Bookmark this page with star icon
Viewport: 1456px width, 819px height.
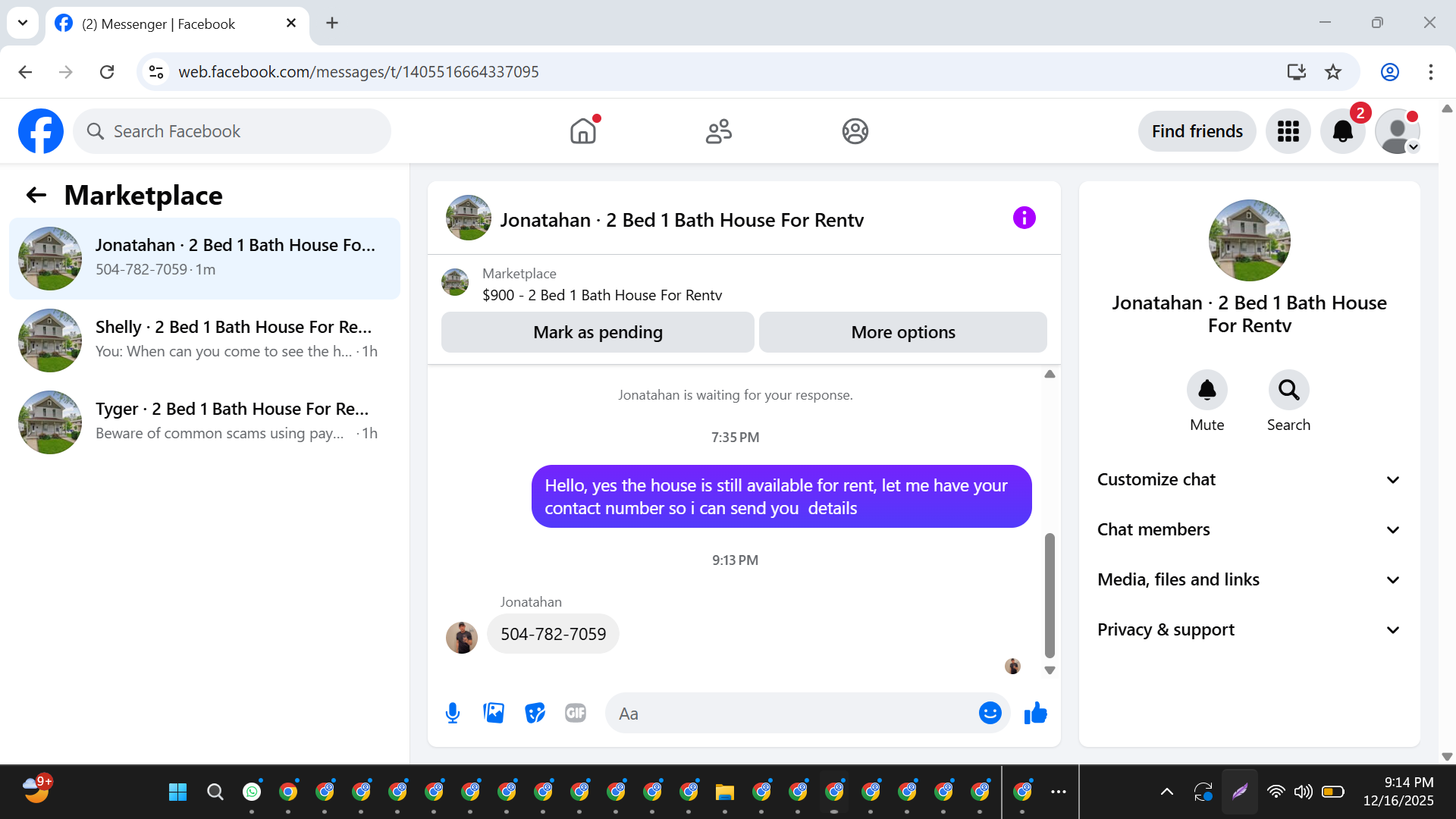[x=1333, y=72]
